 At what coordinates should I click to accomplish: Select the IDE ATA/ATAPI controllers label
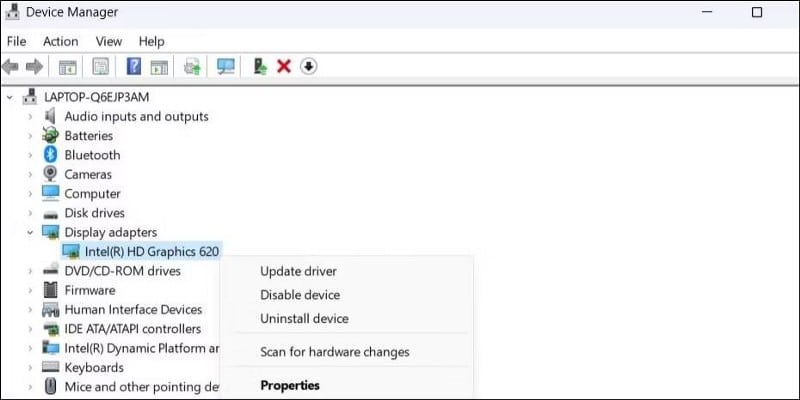click(x=133, y=329)
